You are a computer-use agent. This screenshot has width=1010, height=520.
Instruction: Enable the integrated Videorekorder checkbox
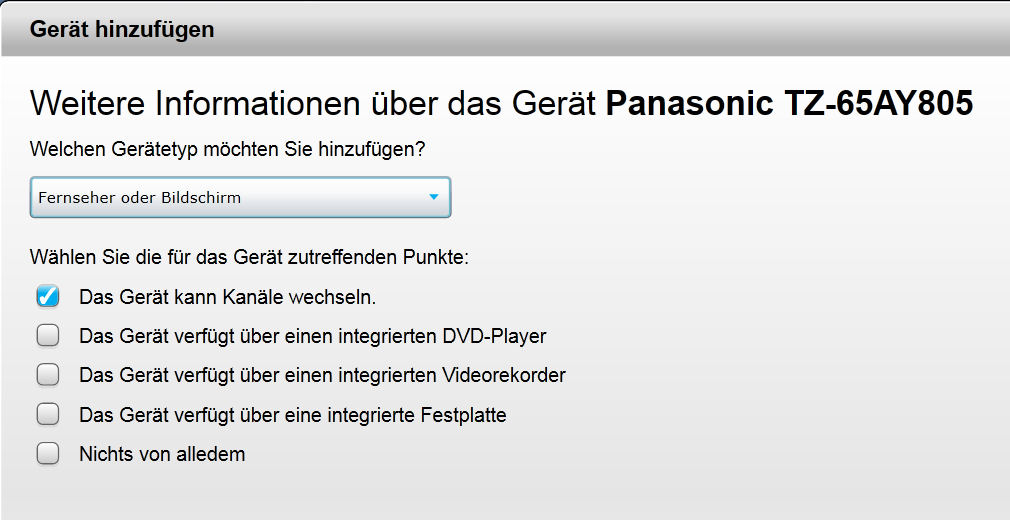[48, 375]
